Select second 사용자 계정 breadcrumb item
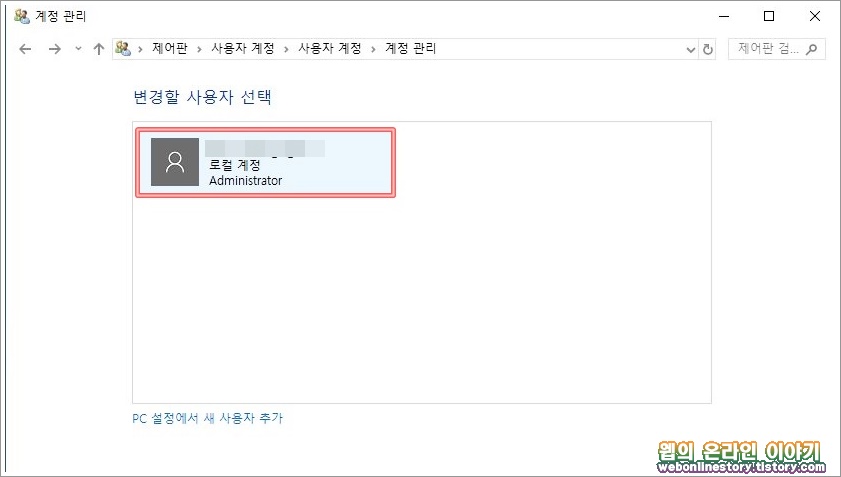 [x=330, y=48]
